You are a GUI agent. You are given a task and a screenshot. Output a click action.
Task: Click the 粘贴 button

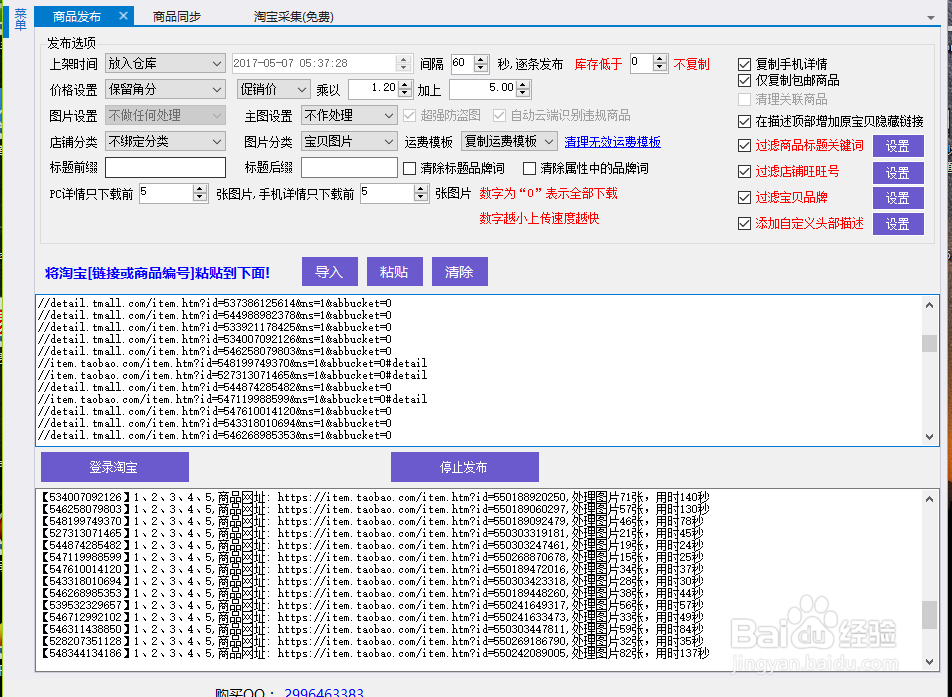click(x=395, y=271)
